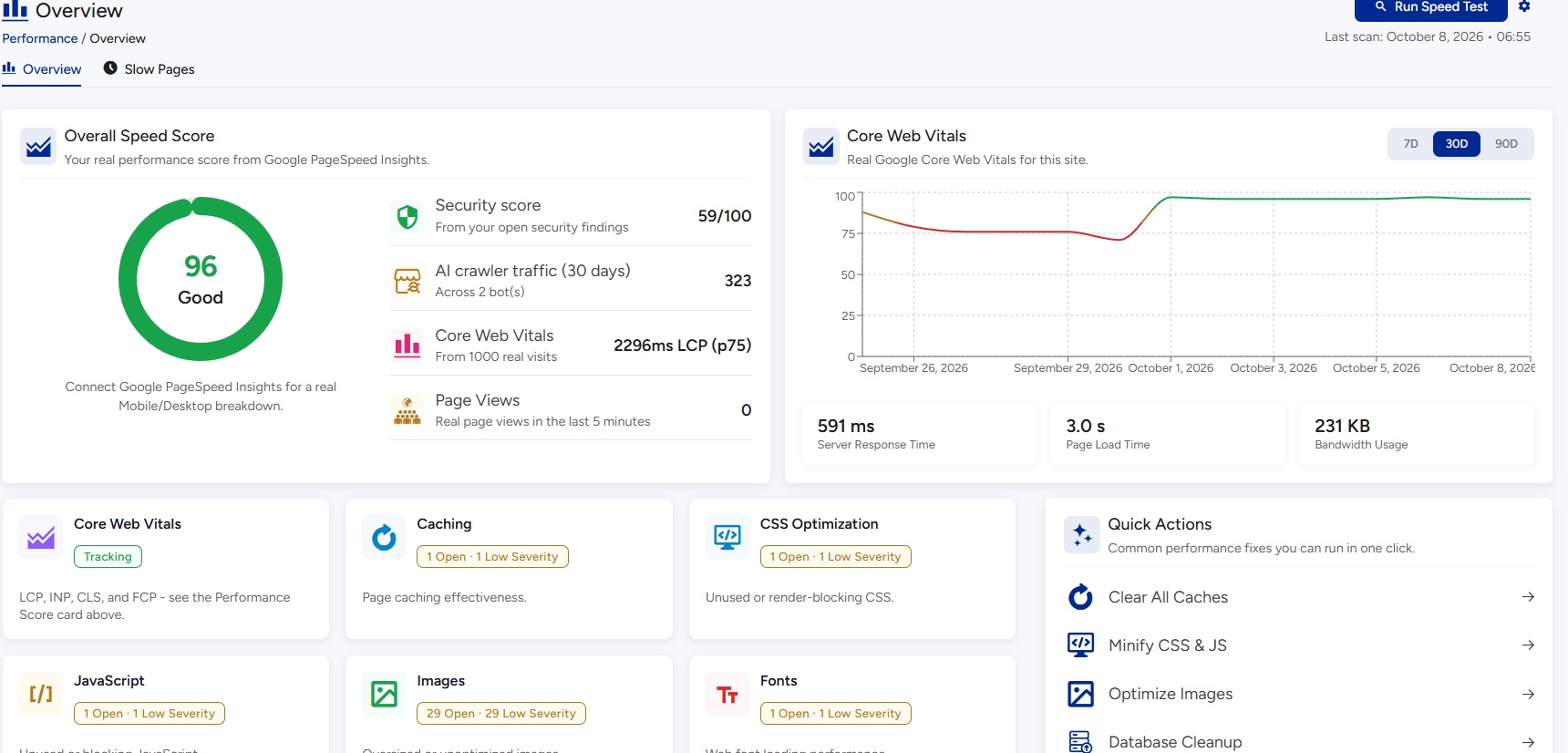This screenshot has height=753, width=1568.
Task: Click the Core Web Vitals bar chart icon
Action: (x=407, y=346)
